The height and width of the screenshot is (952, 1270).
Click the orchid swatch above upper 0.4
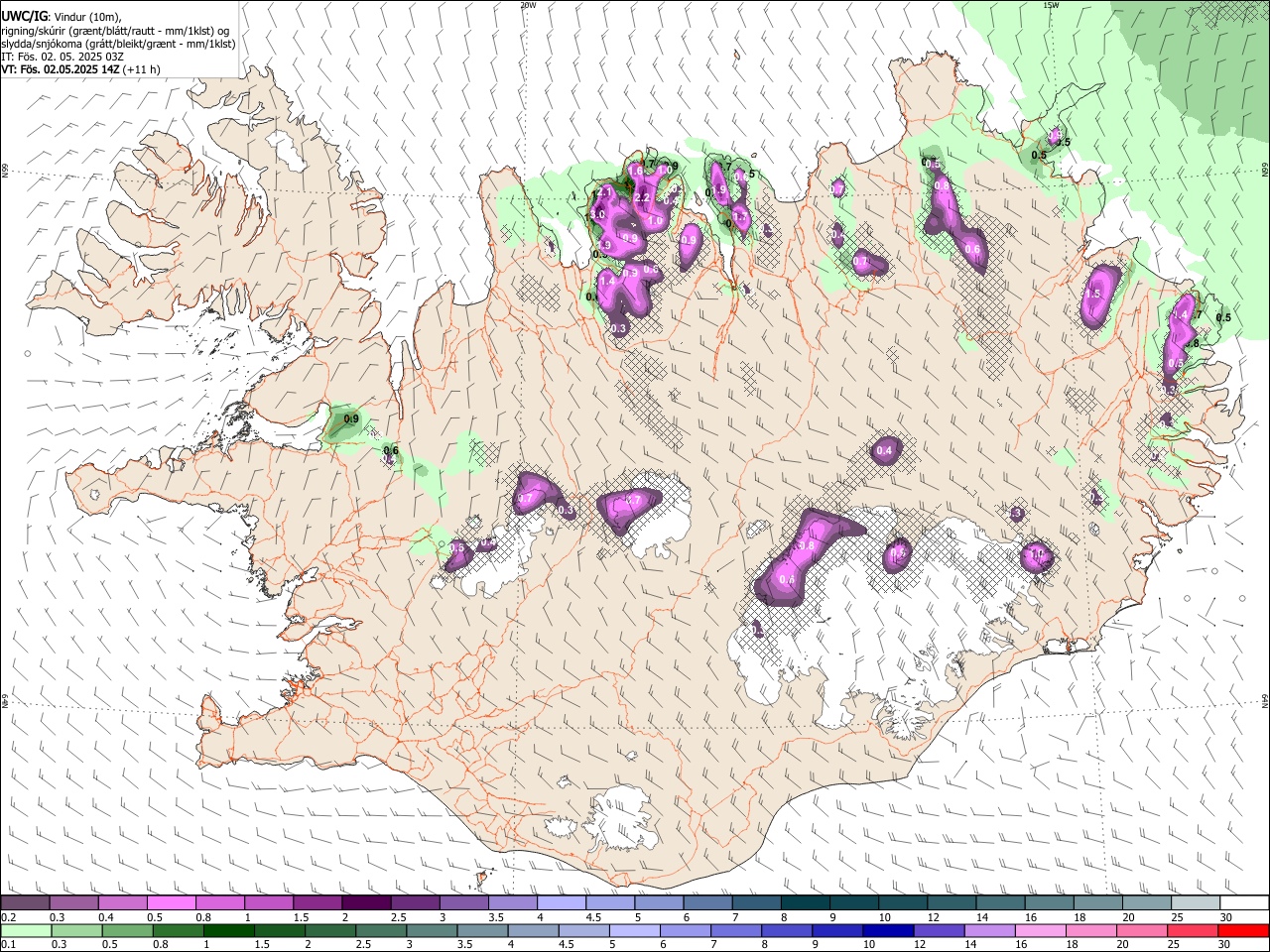122,902
